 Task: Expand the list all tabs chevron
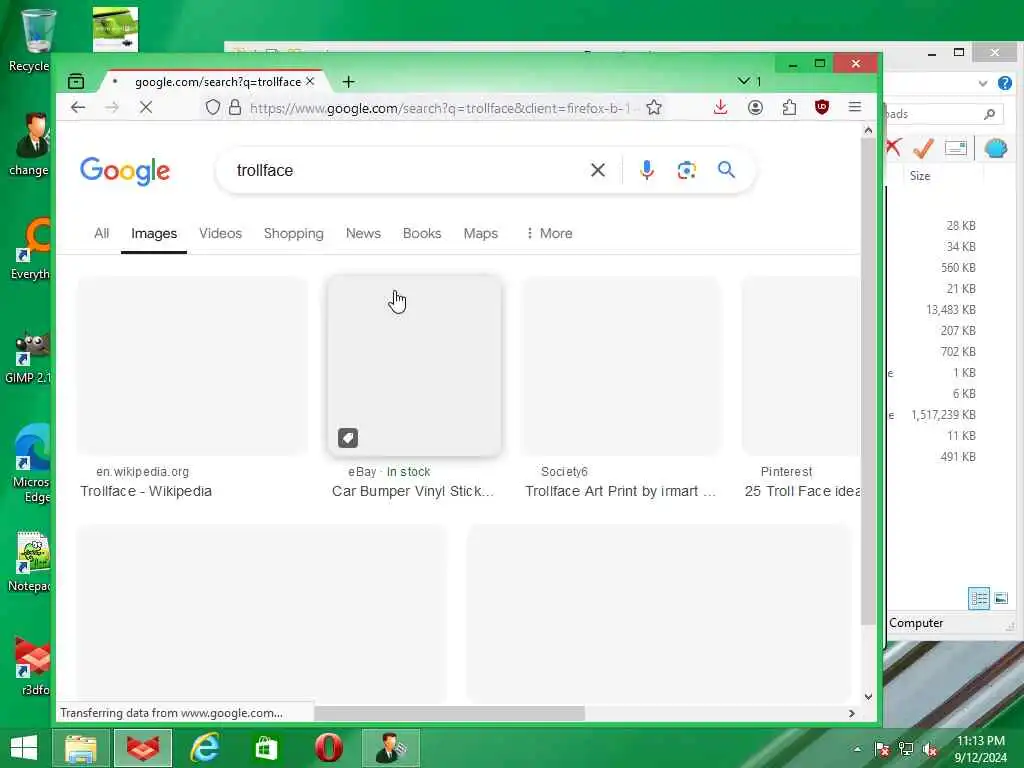point(743,81)
